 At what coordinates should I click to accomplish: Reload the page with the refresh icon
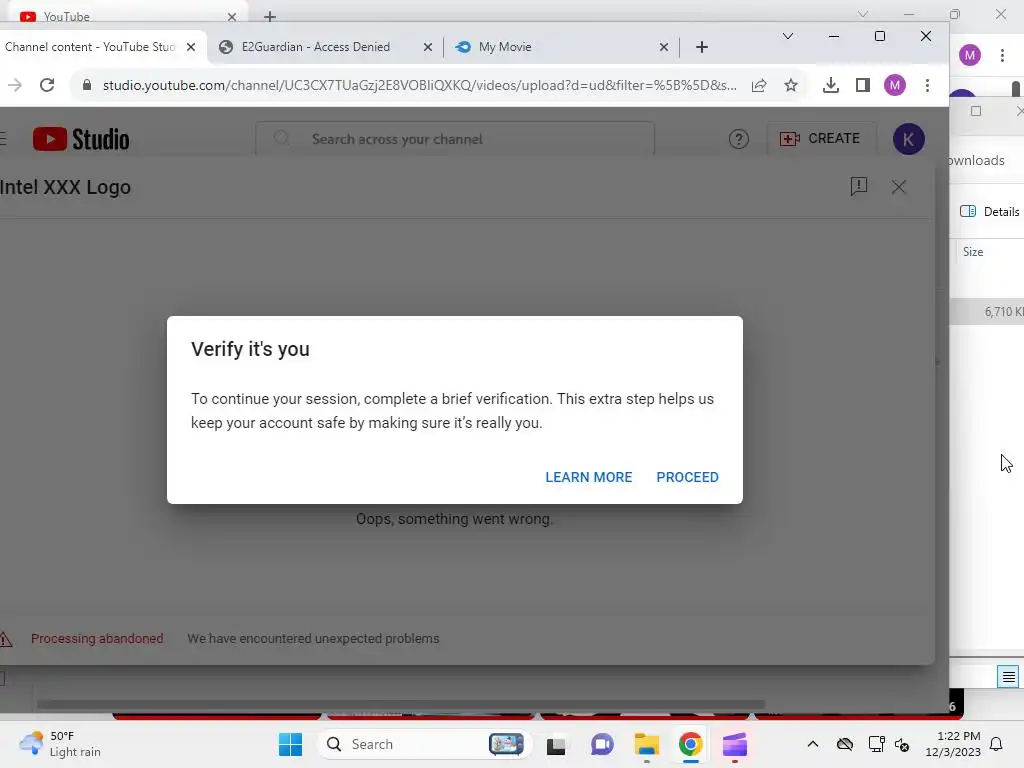pyautogui.click(x=47, y=85)
